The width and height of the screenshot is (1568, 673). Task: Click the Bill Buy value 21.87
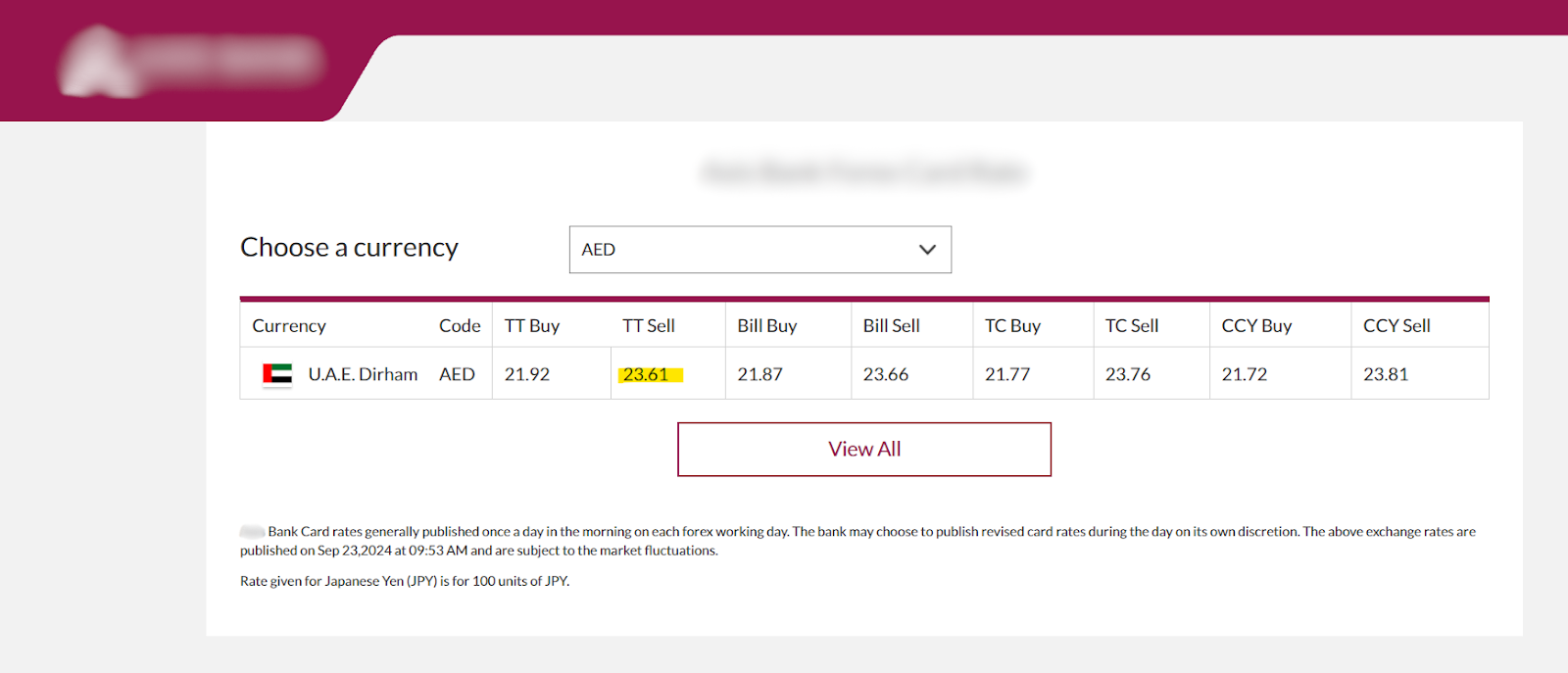pyautogui.click(x=760, y=374)
